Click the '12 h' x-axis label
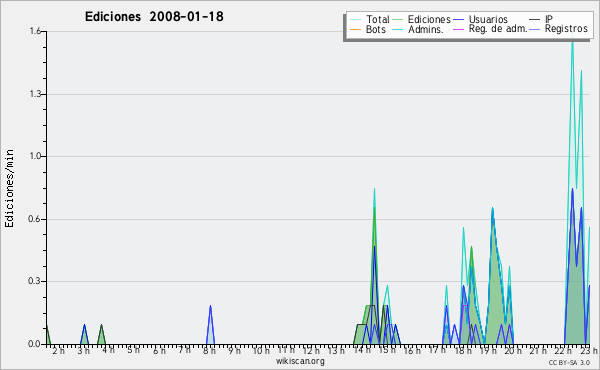 coord(311,350)
